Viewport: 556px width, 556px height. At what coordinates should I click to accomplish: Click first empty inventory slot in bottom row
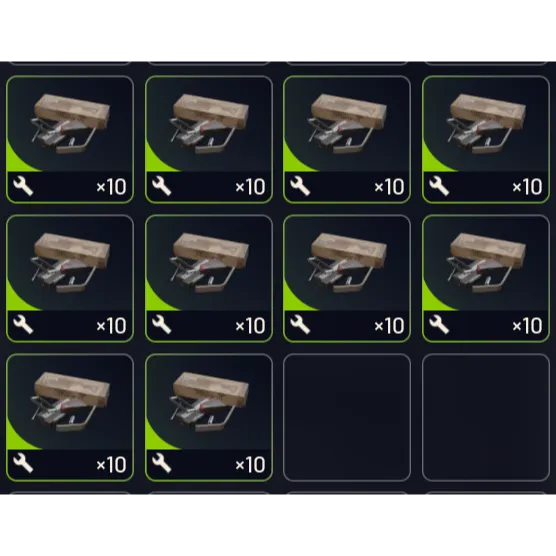pyautogui.click(x=347, y=417)
